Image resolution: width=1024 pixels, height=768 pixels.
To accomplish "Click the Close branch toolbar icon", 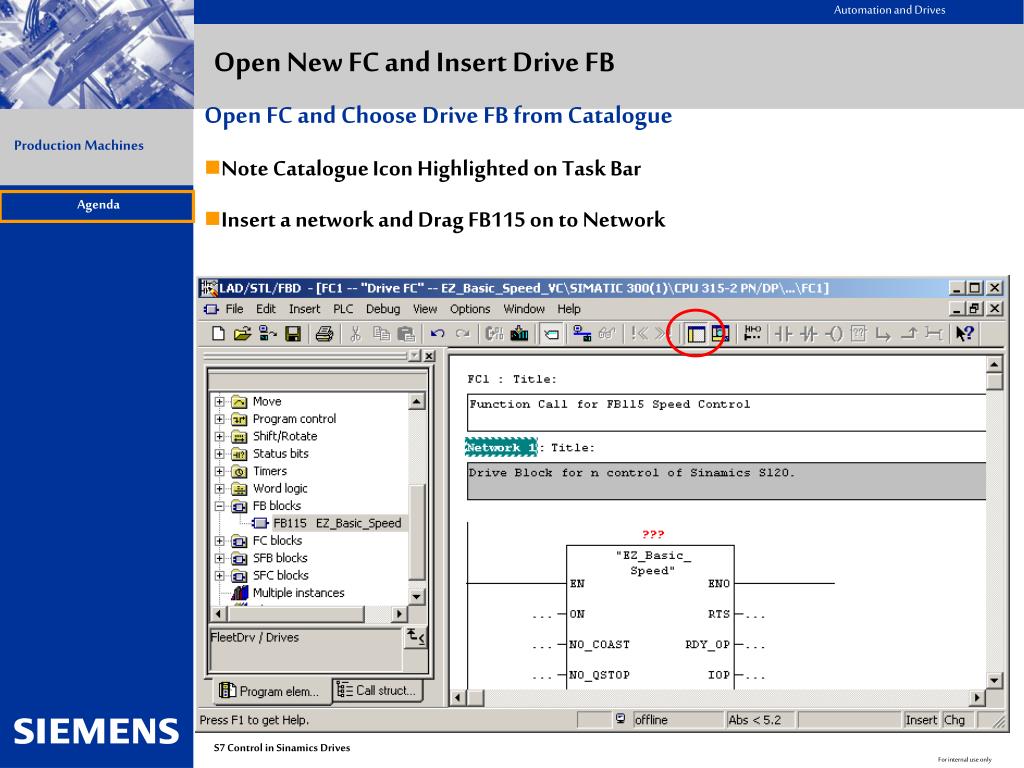I will [x=909, y=334].
